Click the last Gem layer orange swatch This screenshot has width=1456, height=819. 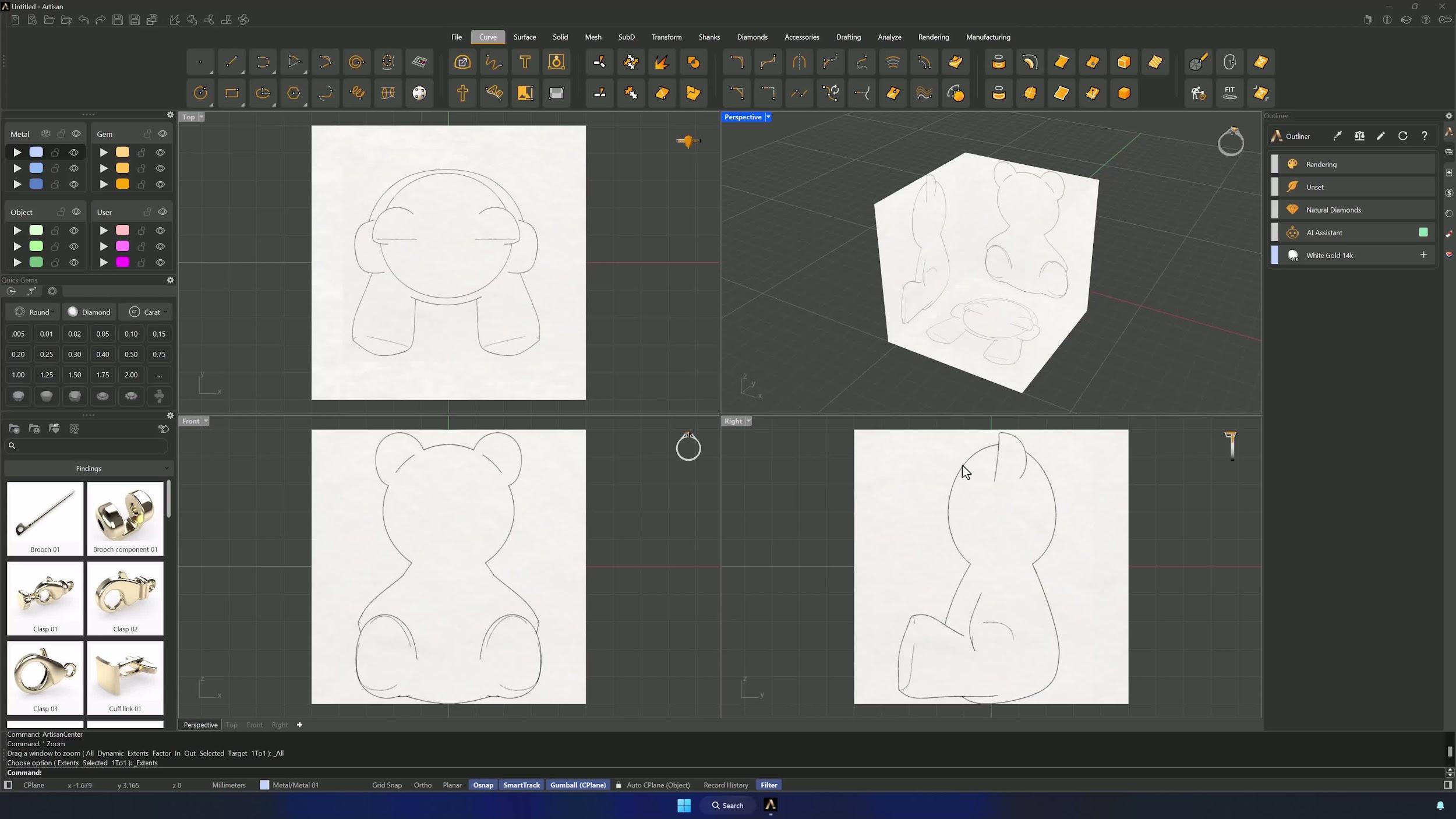tap(122, 184)
